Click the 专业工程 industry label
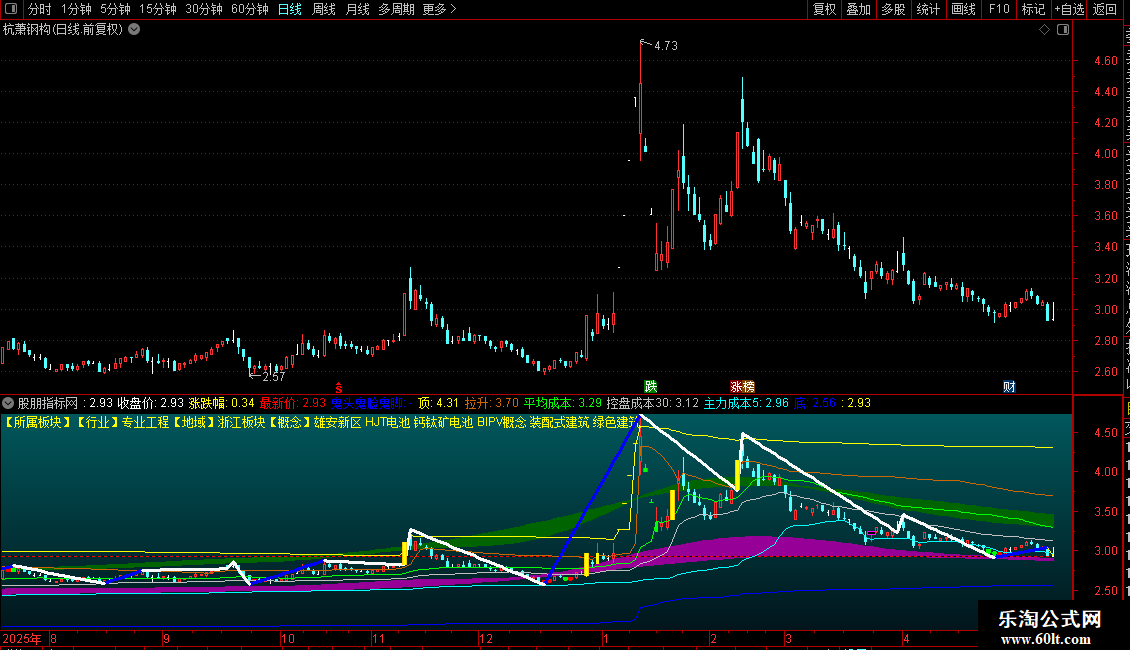The image size is (1130, 650). 145,422
